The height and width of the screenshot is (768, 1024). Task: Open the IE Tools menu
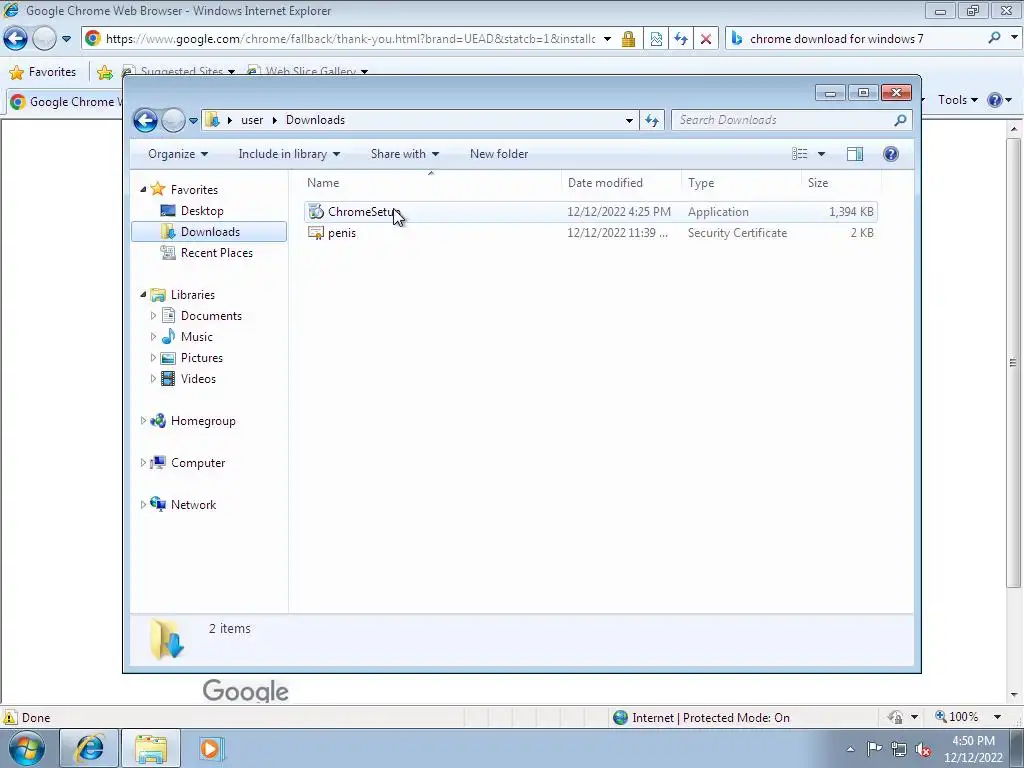(x=957, y=100)
